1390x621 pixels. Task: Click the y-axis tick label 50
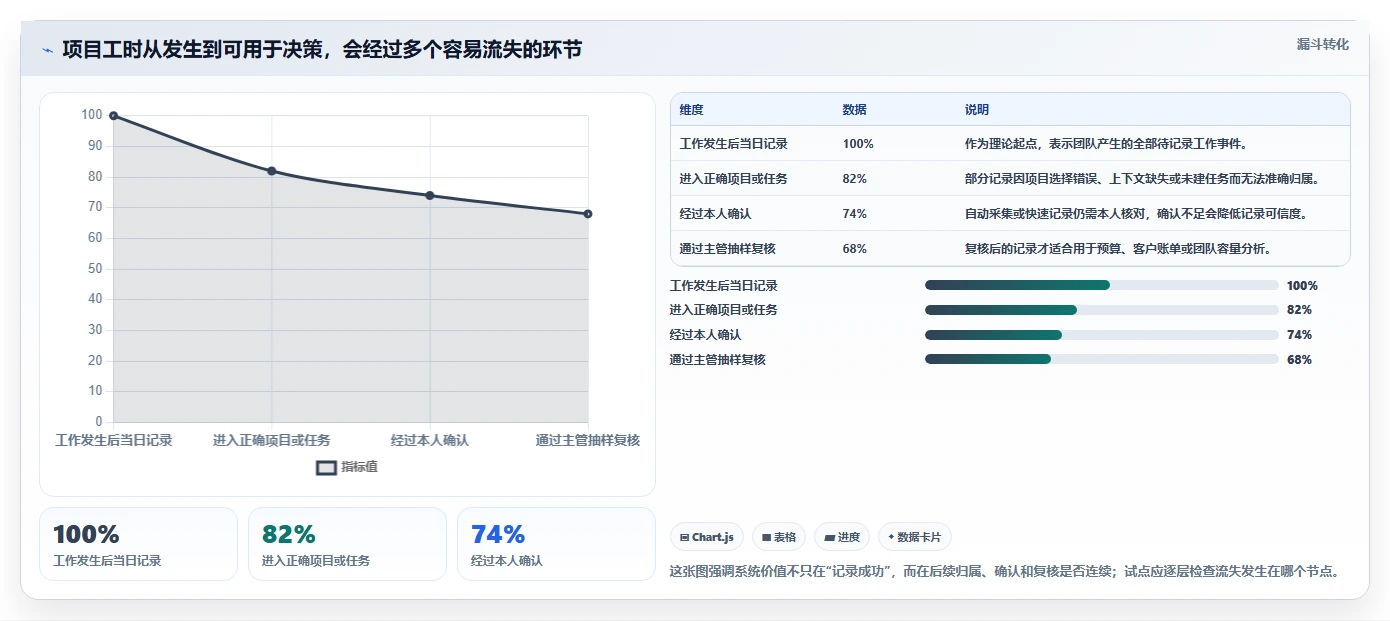click(95, 268)
